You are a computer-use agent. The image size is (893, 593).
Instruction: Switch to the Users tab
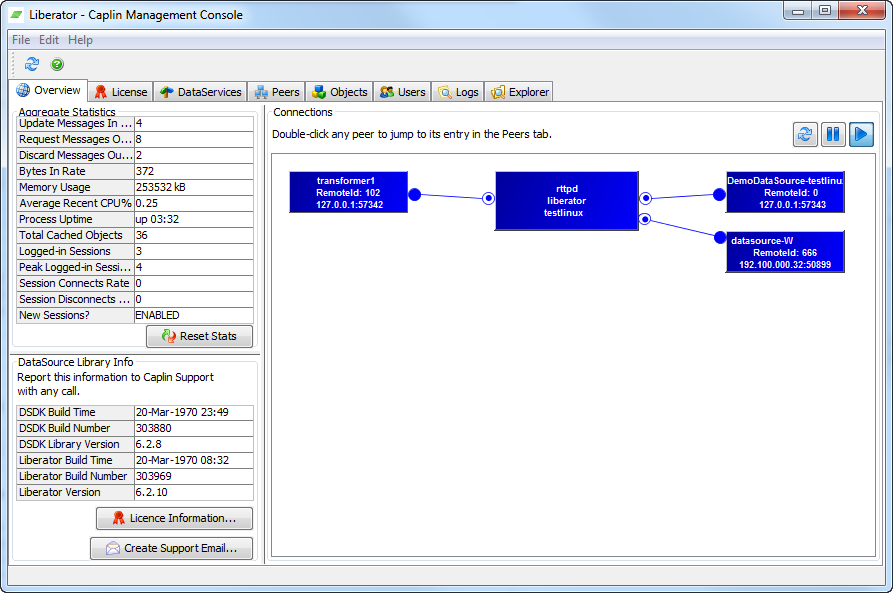[x=403, y=92]
